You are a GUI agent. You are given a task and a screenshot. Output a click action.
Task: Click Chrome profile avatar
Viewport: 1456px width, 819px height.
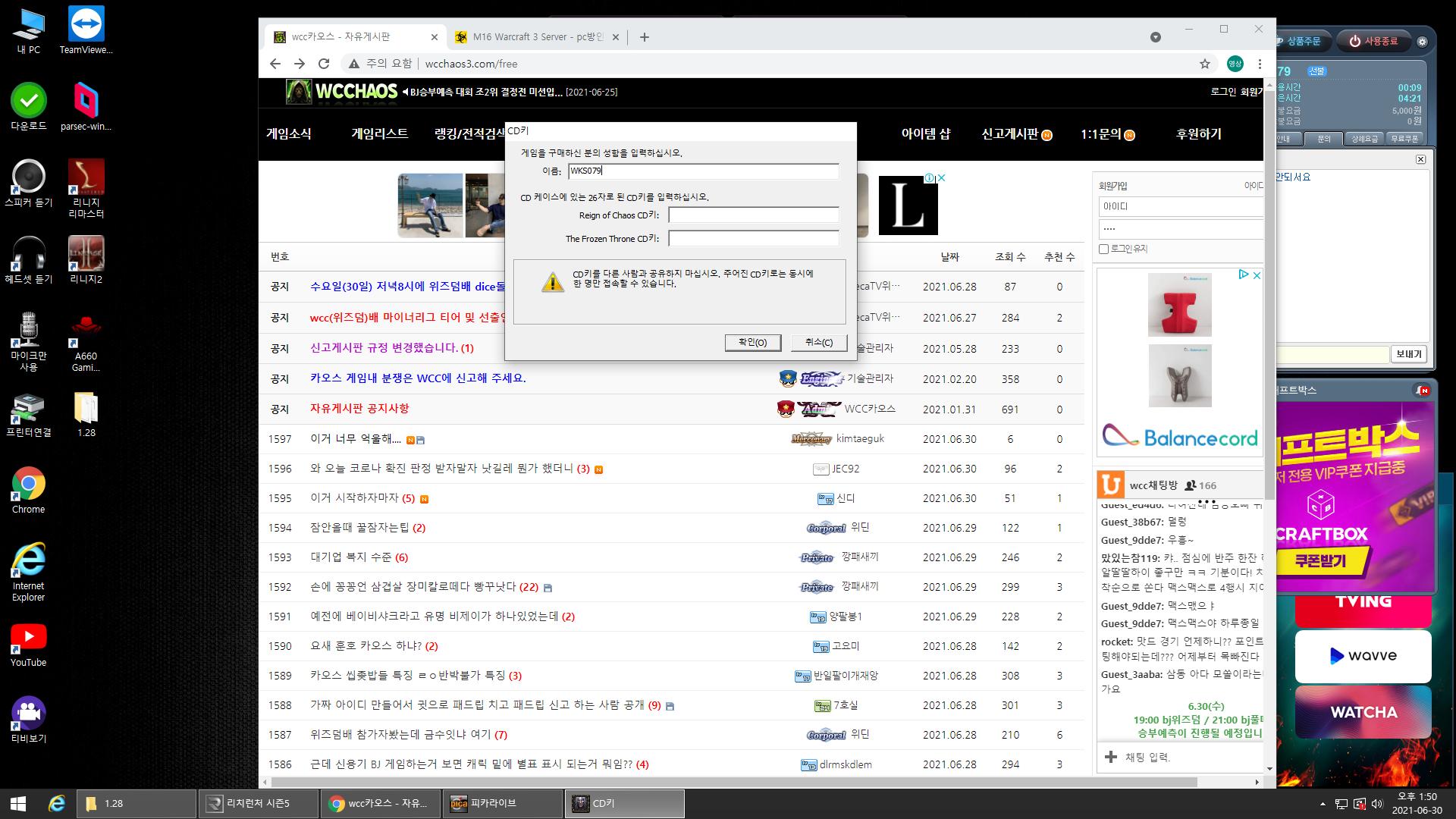[1235, 64]
